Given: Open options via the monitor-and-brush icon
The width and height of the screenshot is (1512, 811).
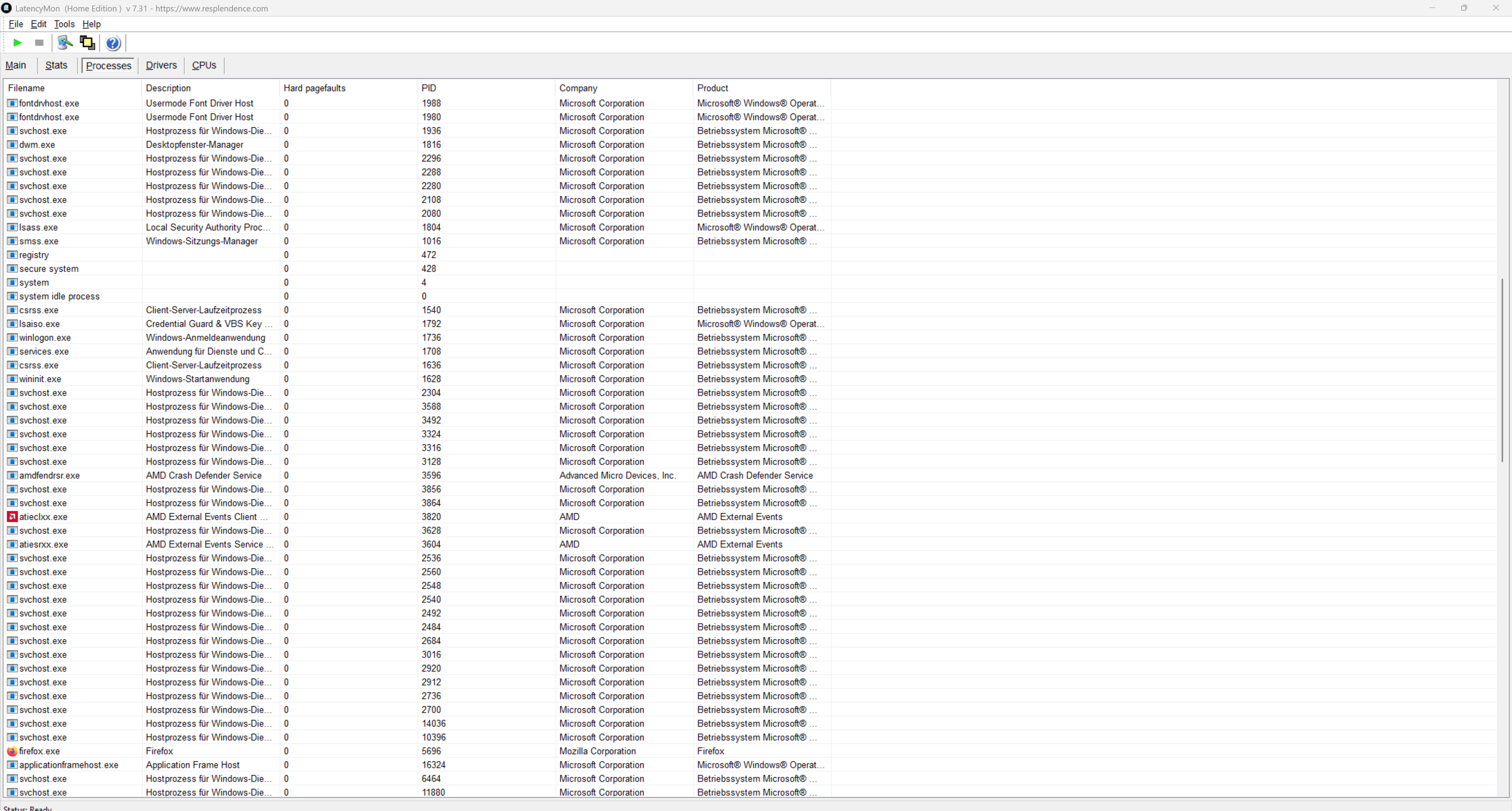Looking at the screenshot, I should point(65,43).
